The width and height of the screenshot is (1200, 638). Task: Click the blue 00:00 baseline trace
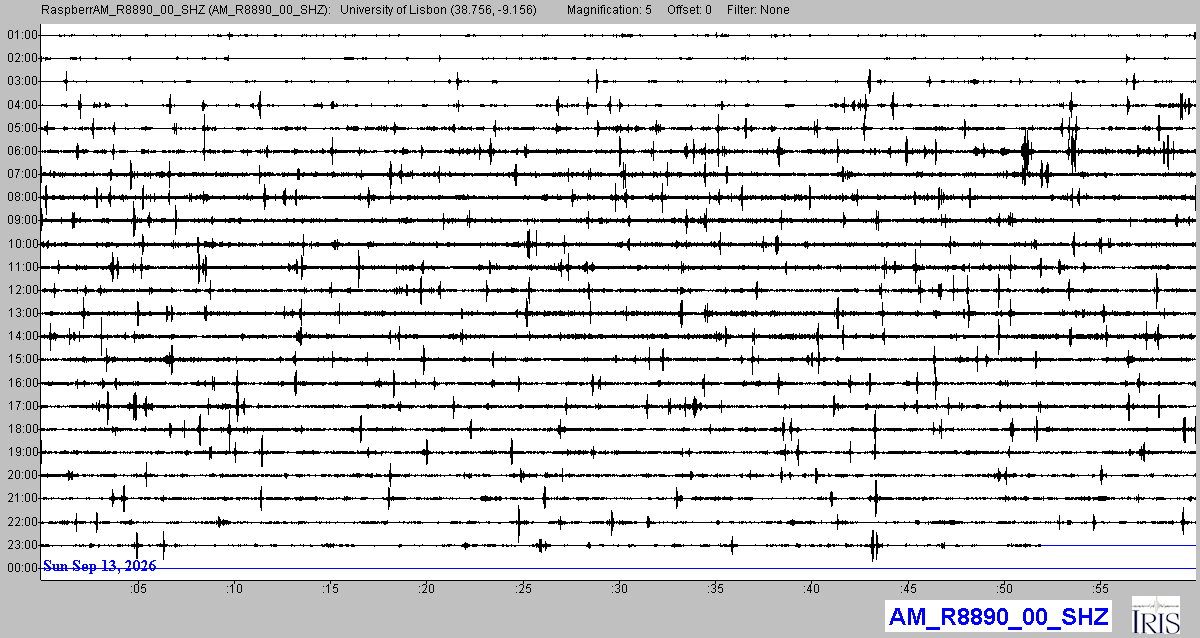tap(618, 570)
